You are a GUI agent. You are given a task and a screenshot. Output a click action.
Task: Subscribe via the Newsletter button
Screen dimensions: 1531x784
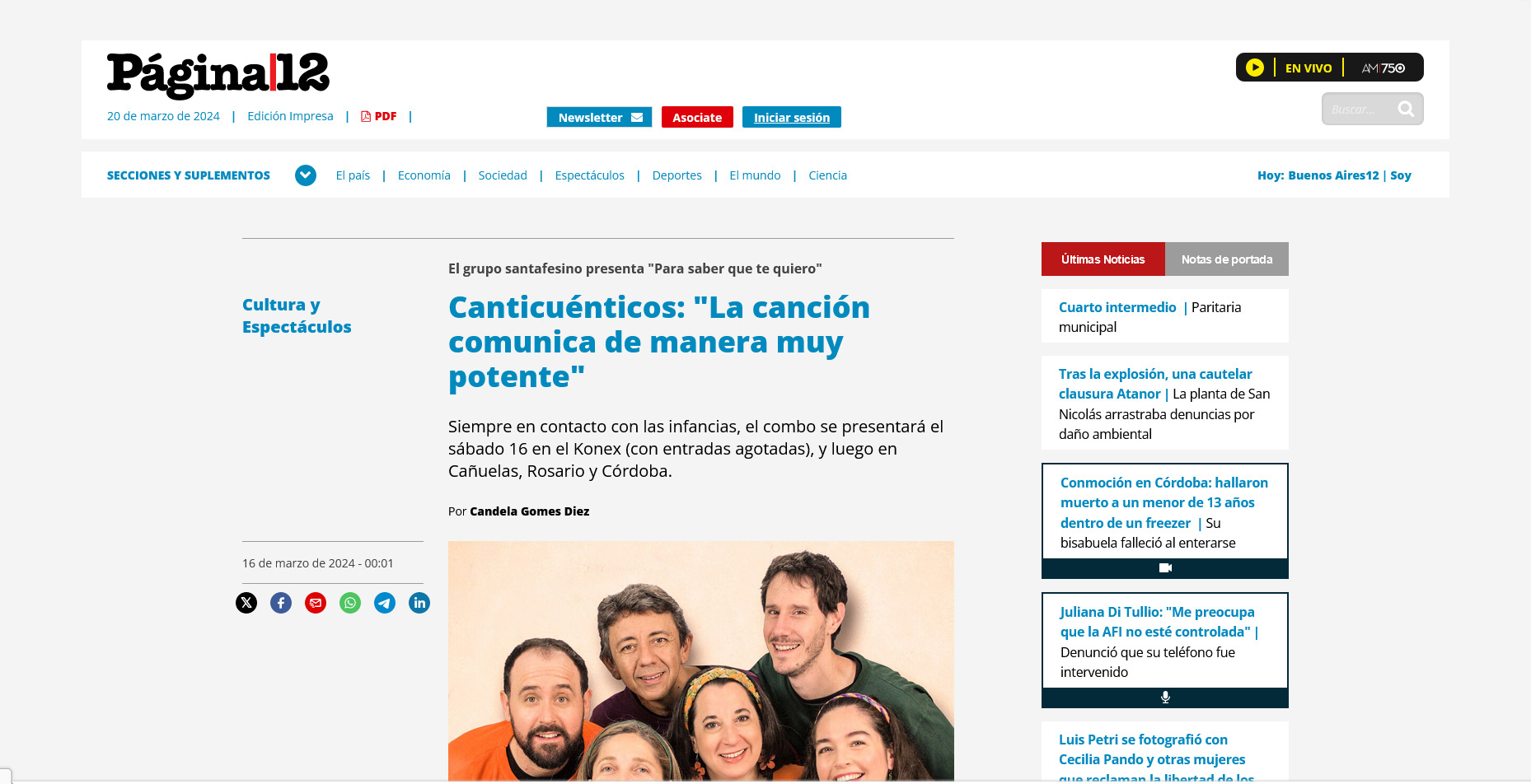point(599,117)
